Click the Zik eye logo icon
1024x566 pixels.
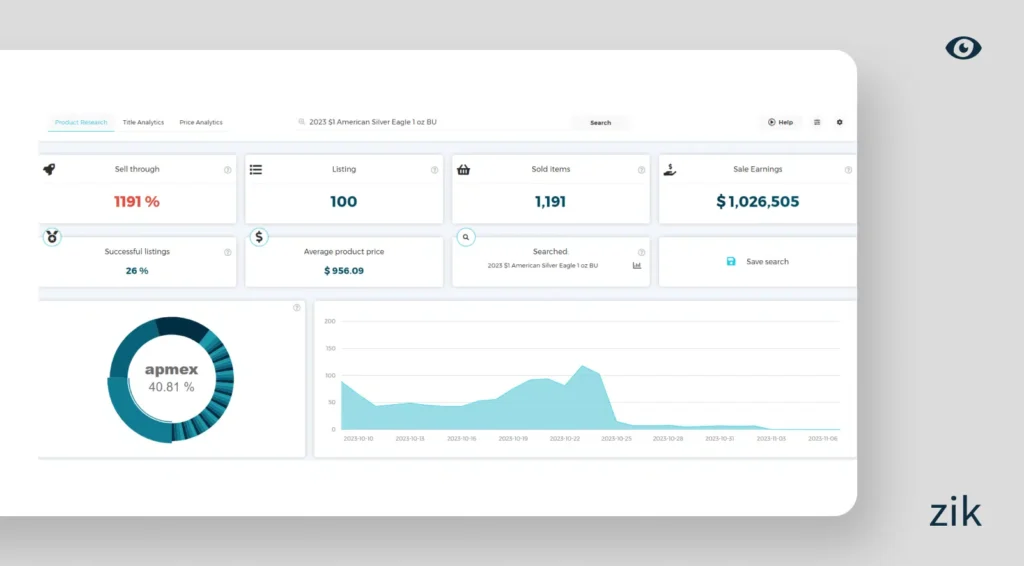[963, 48]
